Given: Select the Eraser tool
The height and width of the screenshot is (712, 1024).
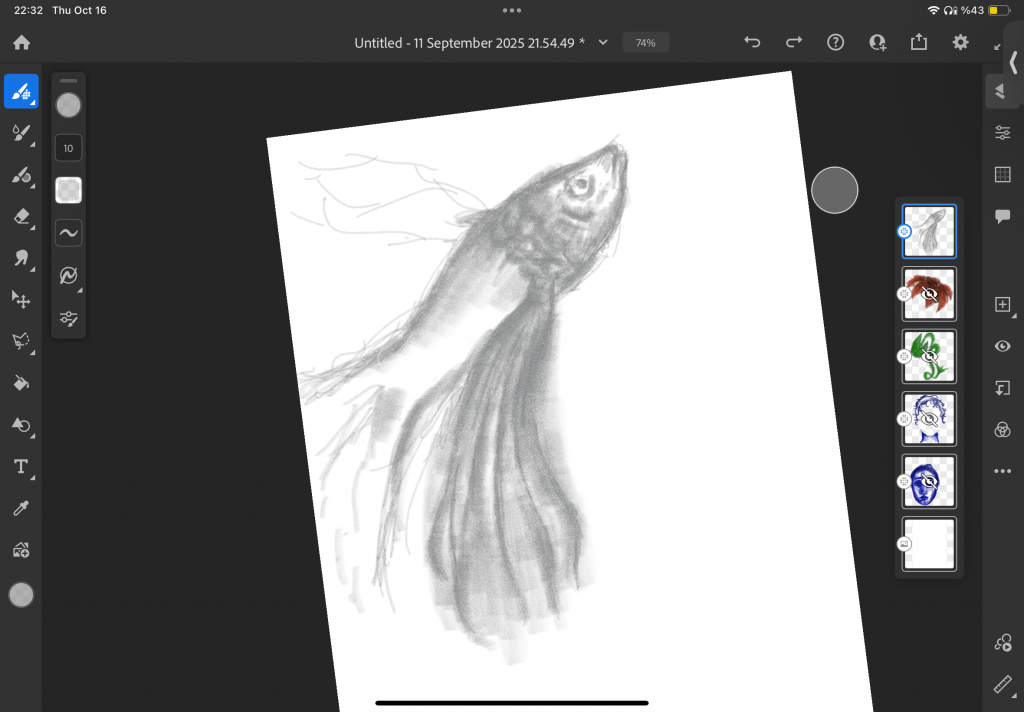Looking at the screenshot, I should click(21, 216).
